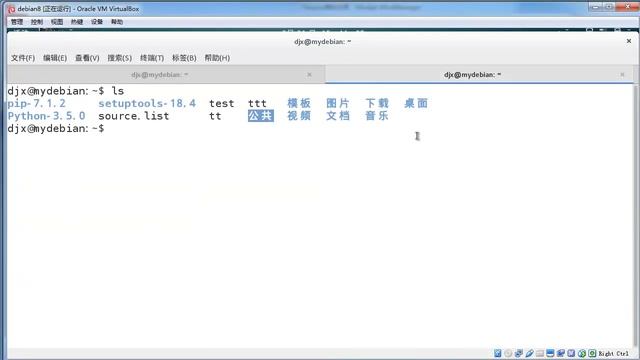Click the terminal's vertical scrollbar
This screenshot has width=640, height=360.
[636, 216]
